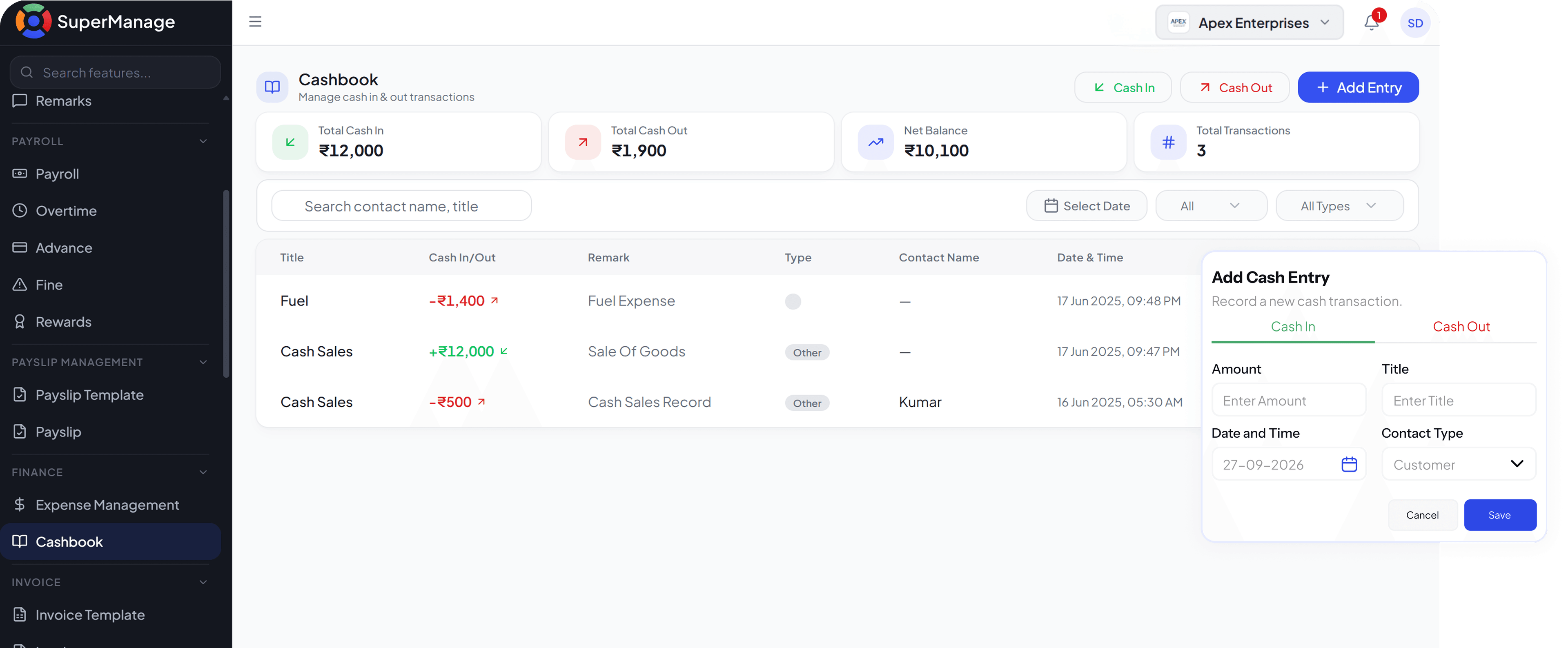
Task: Click the Total Transactions hash icon
Action: [x=1168, y=142]
